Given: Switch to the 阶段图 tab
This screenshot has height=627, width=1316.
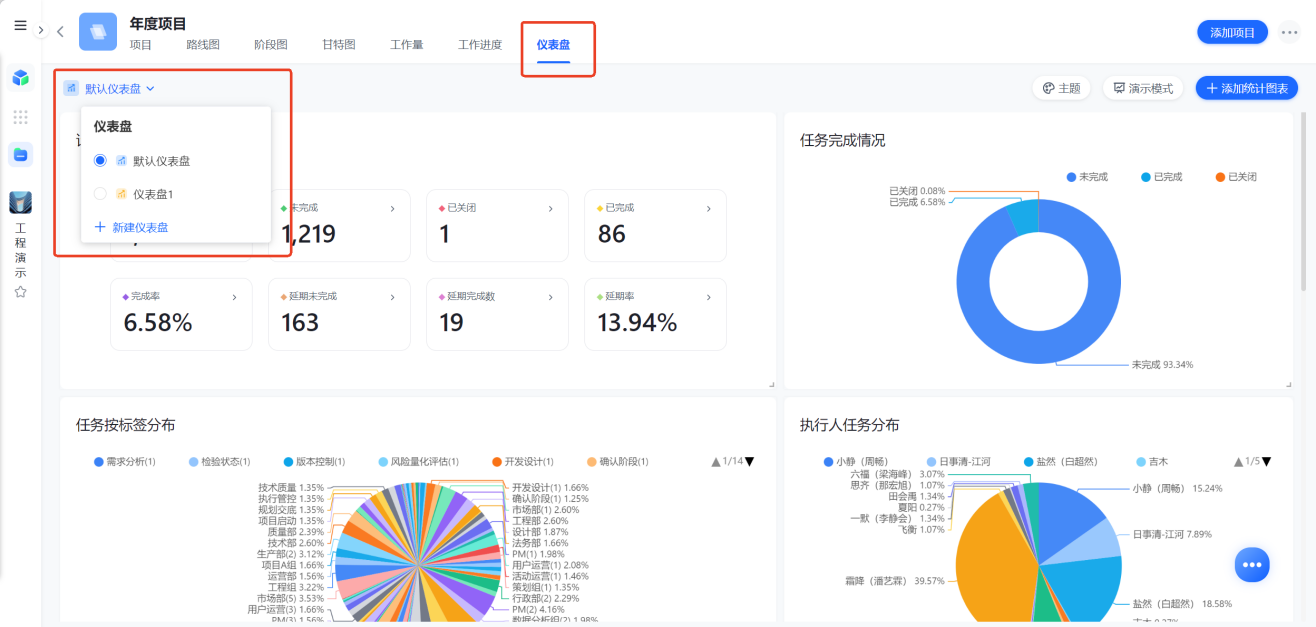Looking at the screenshot, I should (271, 44).
